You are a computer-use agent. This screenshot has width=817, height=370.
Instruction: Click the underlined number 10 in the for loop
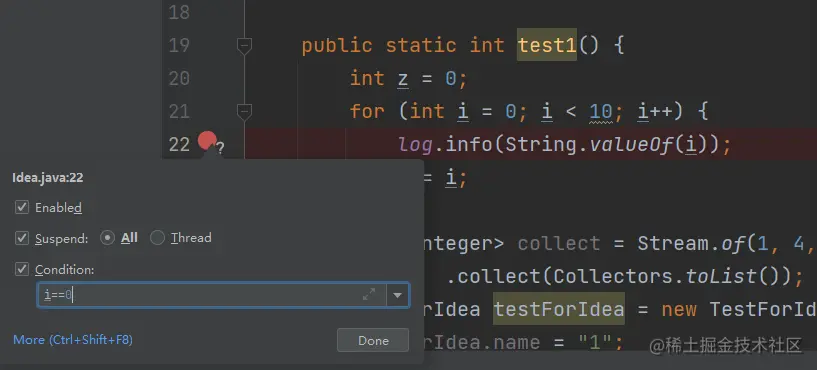pos(602,112)
